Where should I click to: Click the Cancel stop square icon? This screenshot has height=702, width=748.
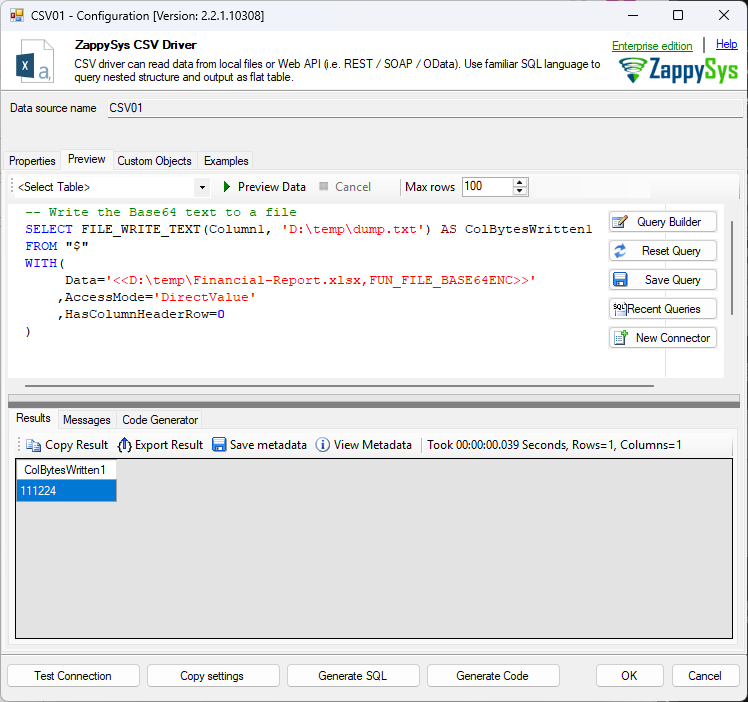pyautogui.click(x=323, y=186)
